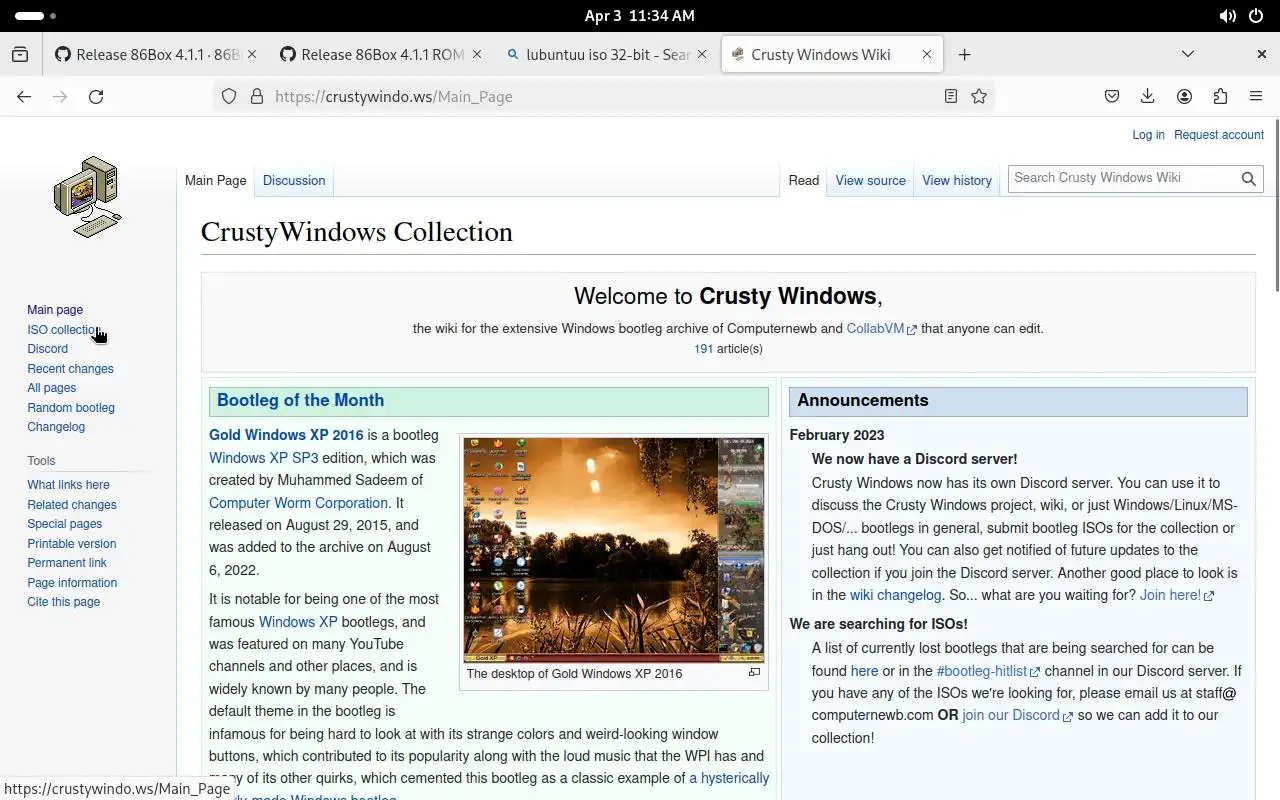Open Random bootleg in the sidebar
The width and height of the screenshot is (1280, 800).
(x=71, y=408)
